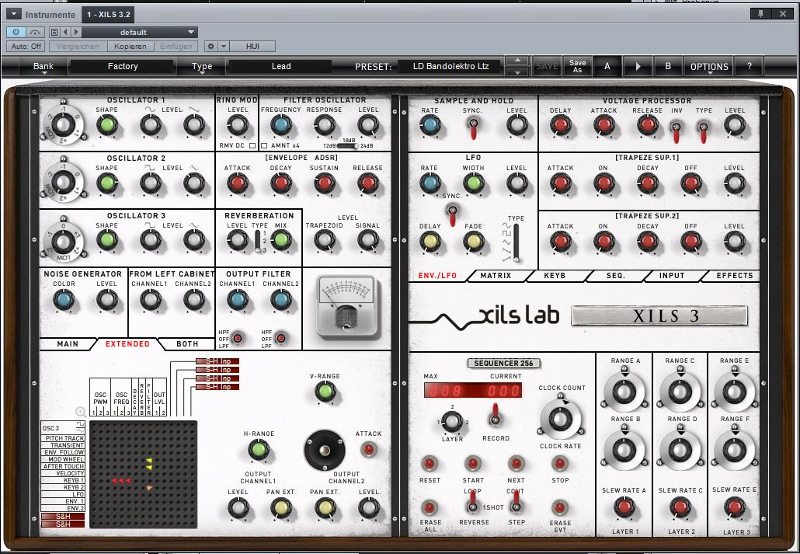
Task: Click Oscillator 2 frequency dial
Action: [x=63, y=182]
